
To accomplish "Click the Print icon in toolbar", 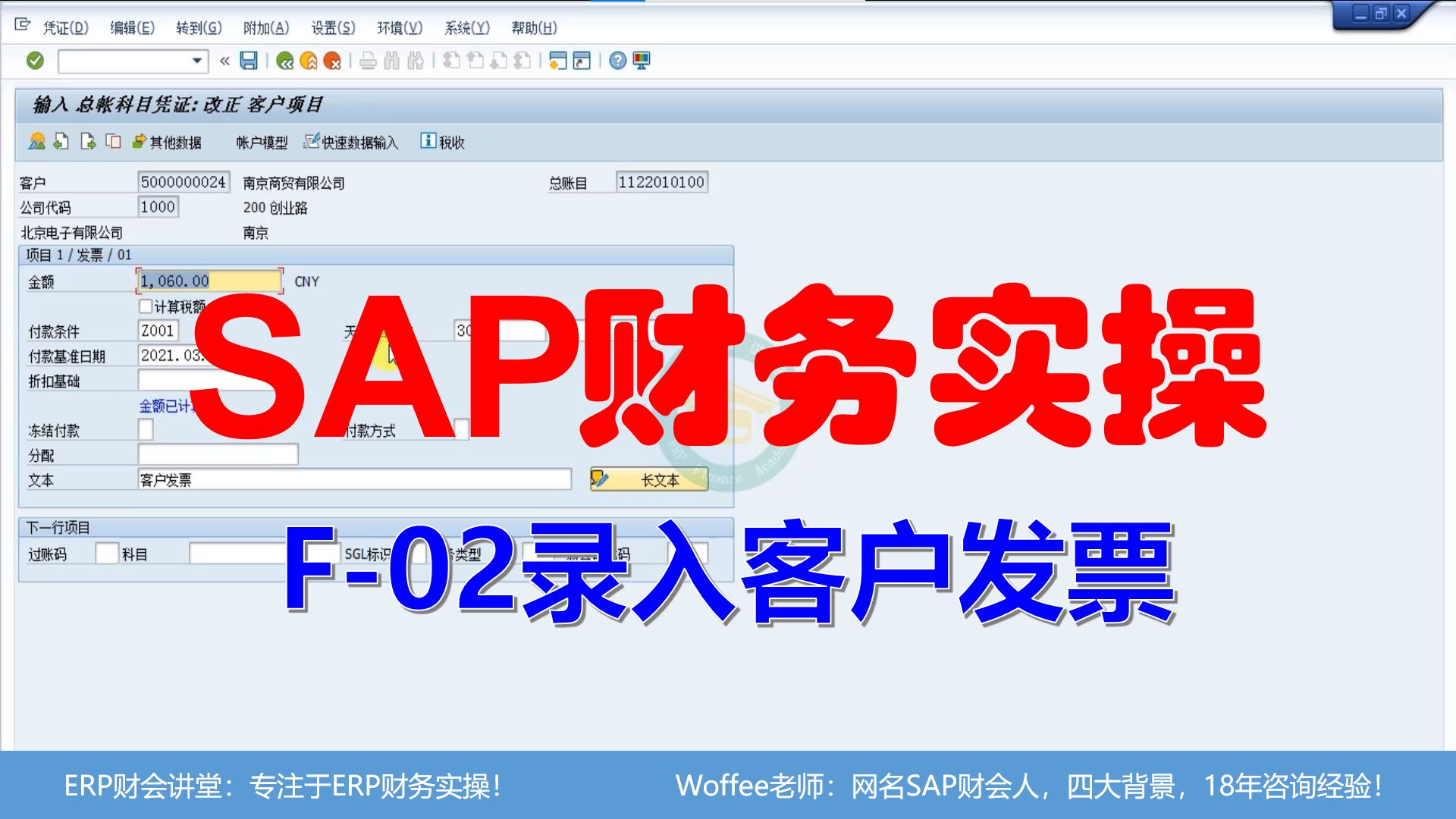I will click(368, 61).
